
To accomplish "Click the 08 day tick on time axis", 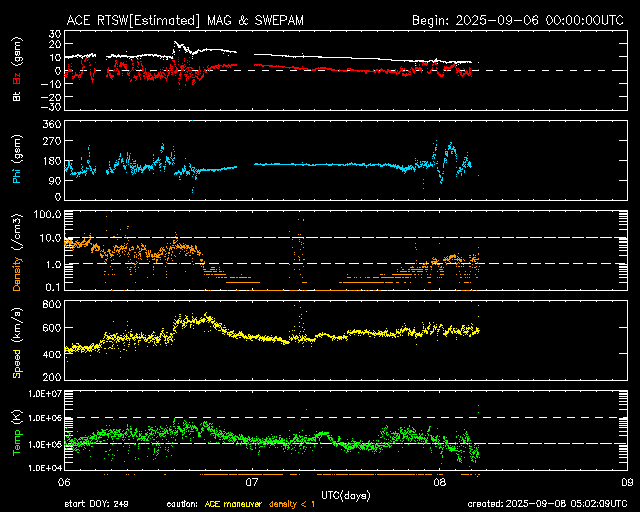I will (440, 482).
